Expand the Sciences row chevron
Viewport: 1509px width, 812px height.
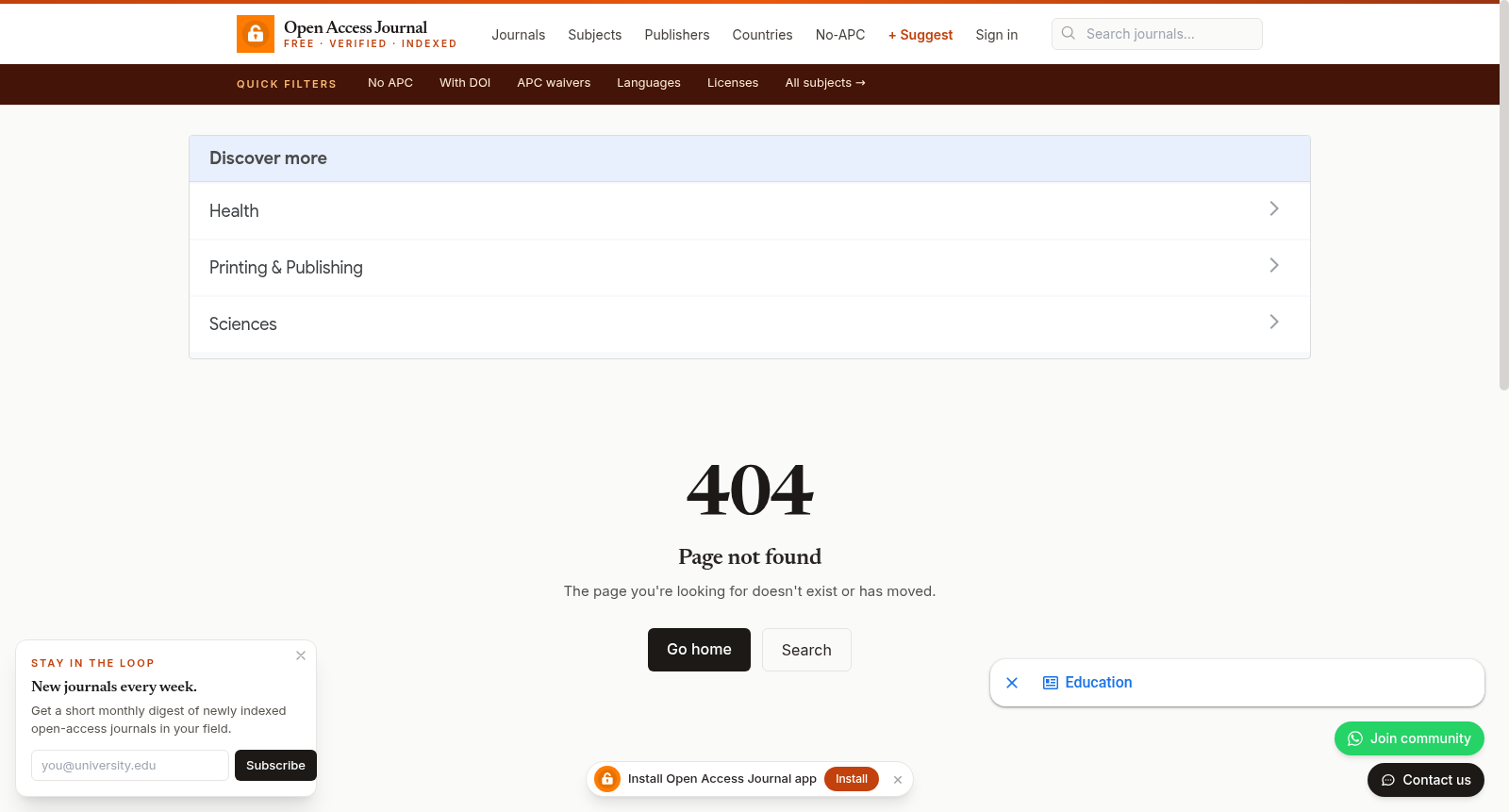1274,322
